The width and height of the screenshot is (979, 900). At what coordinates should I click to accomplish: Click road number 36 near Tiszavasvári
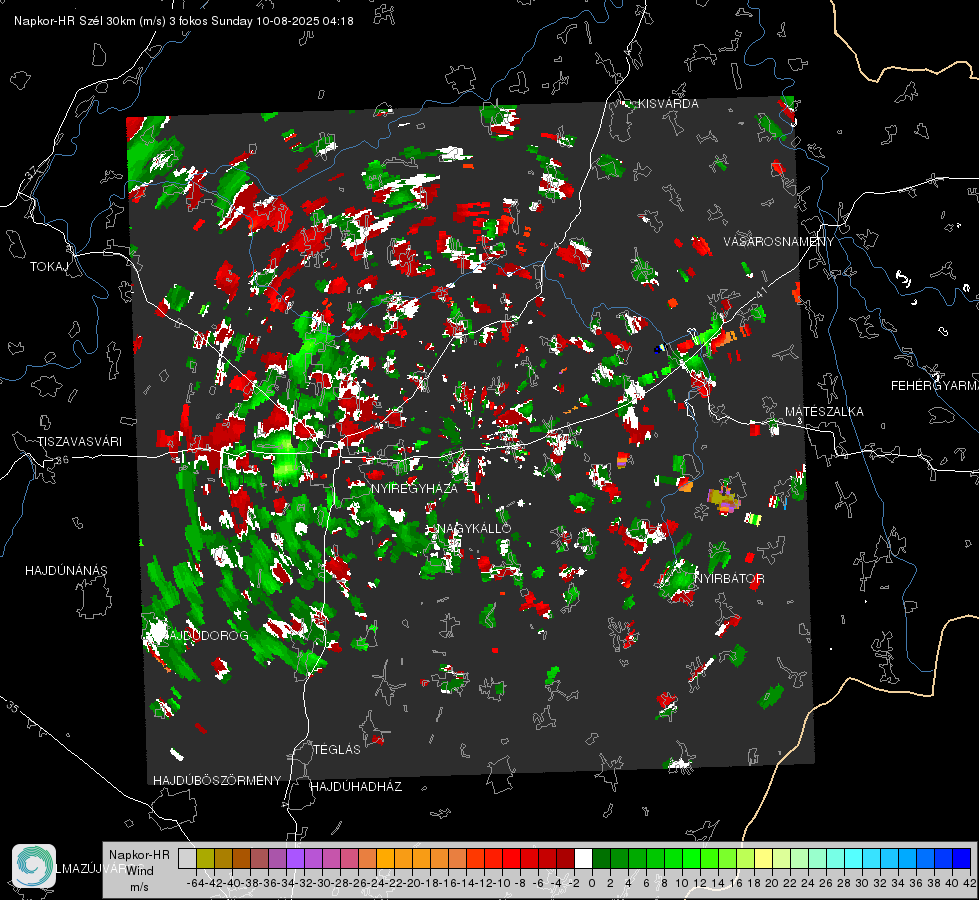pos(62,460)
